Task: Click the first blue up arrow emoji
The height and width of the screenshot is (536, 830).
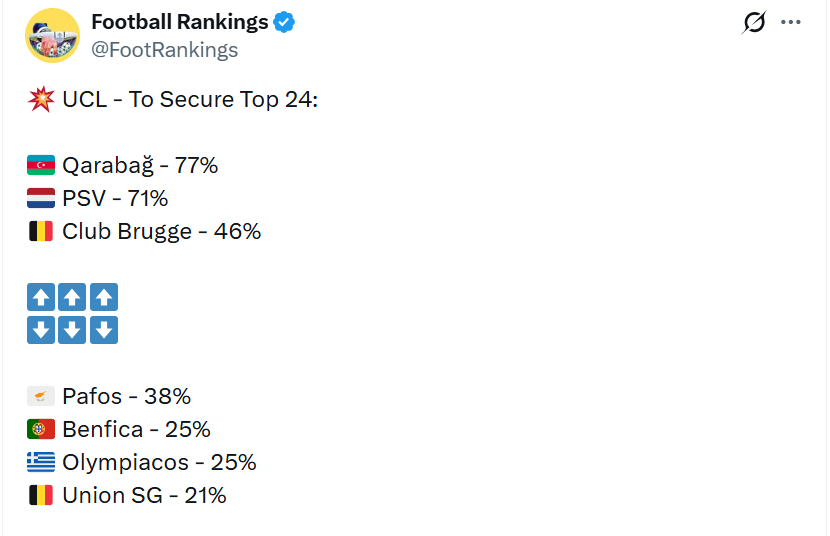Action: (41, 297)
